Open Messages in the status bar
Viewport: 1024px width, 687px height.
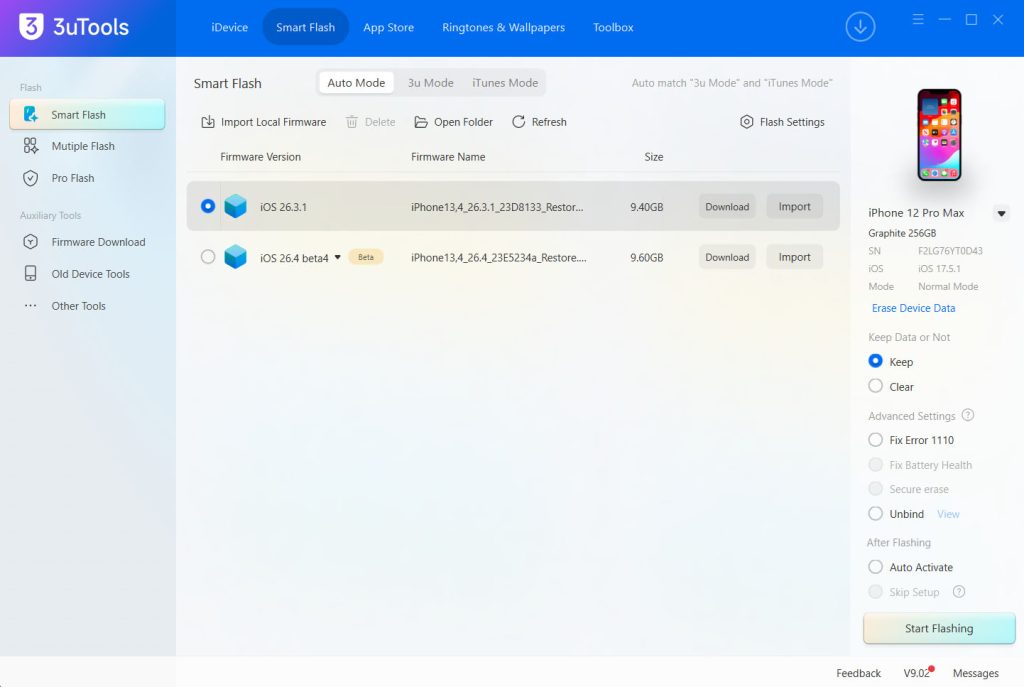976,673
